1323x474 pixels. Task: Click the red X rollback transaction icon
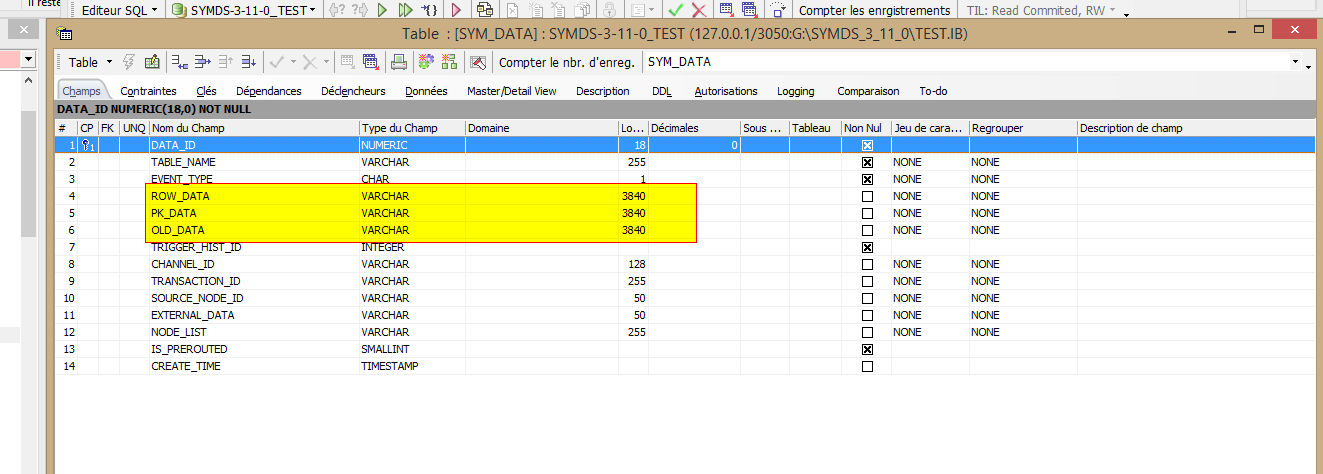click(698, 10)
